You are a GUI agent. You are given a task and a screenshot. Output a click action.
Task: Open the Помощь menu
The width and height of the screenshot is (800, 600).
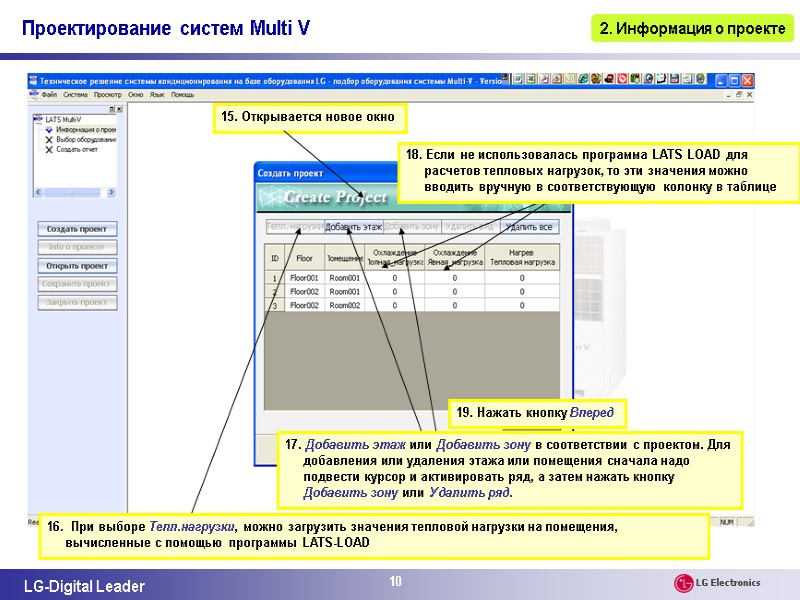coord(182,94)
